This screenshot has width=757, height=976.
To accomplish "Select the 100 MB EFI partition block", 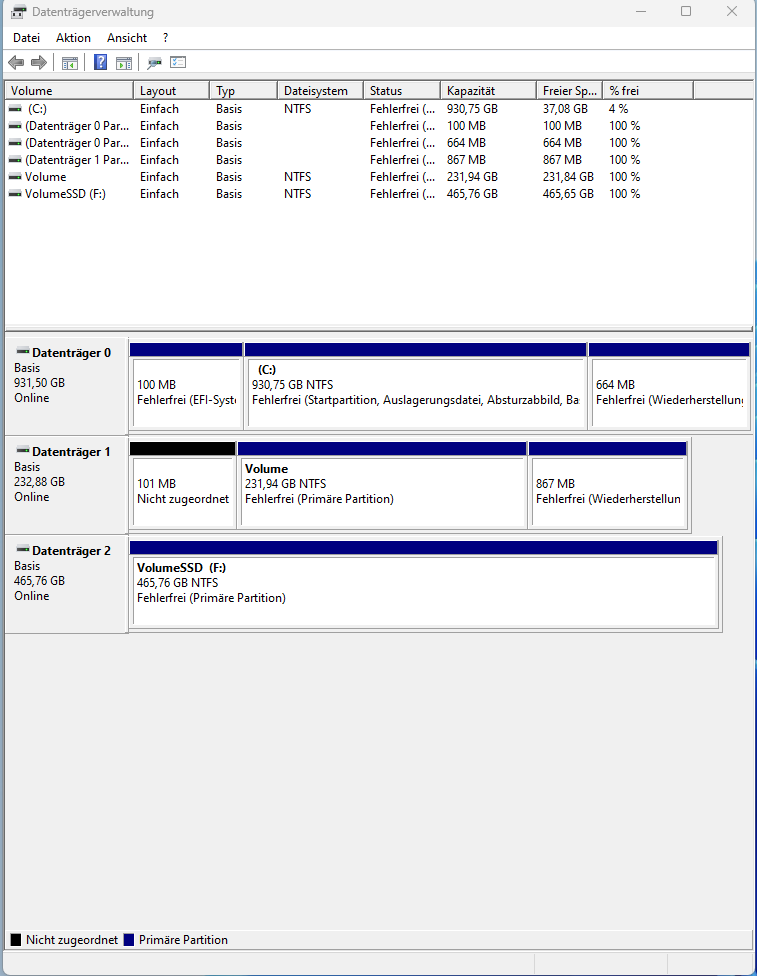I will 186,386.
